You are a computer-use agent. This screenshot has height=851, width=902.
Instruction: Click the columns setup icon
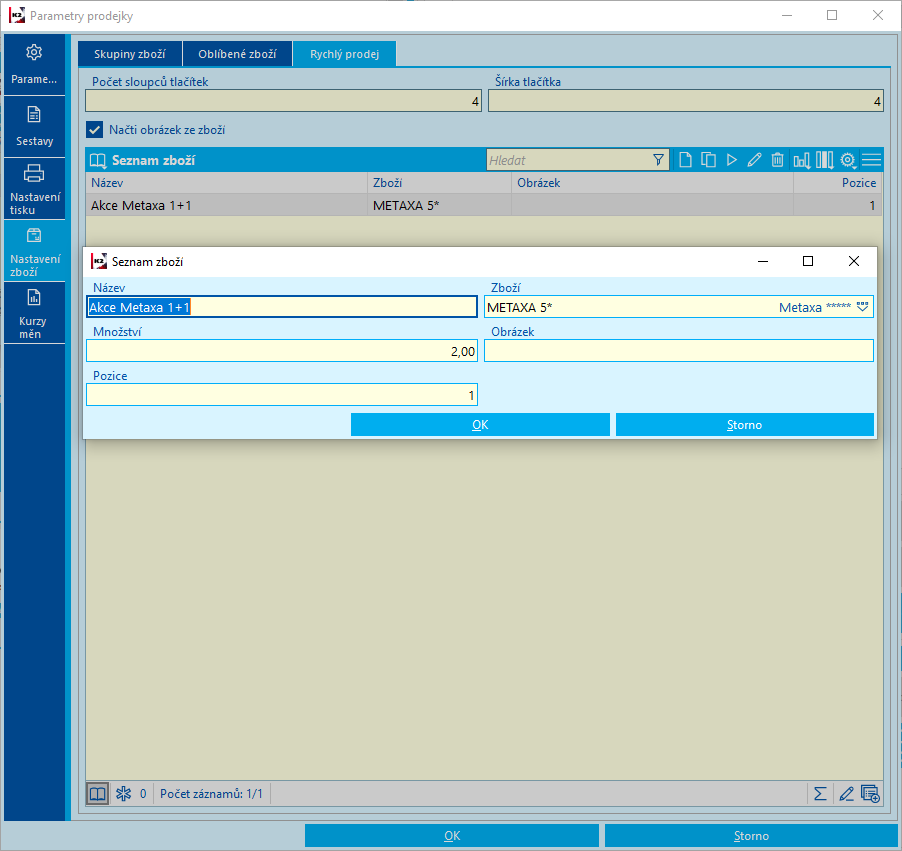point(824,160)
